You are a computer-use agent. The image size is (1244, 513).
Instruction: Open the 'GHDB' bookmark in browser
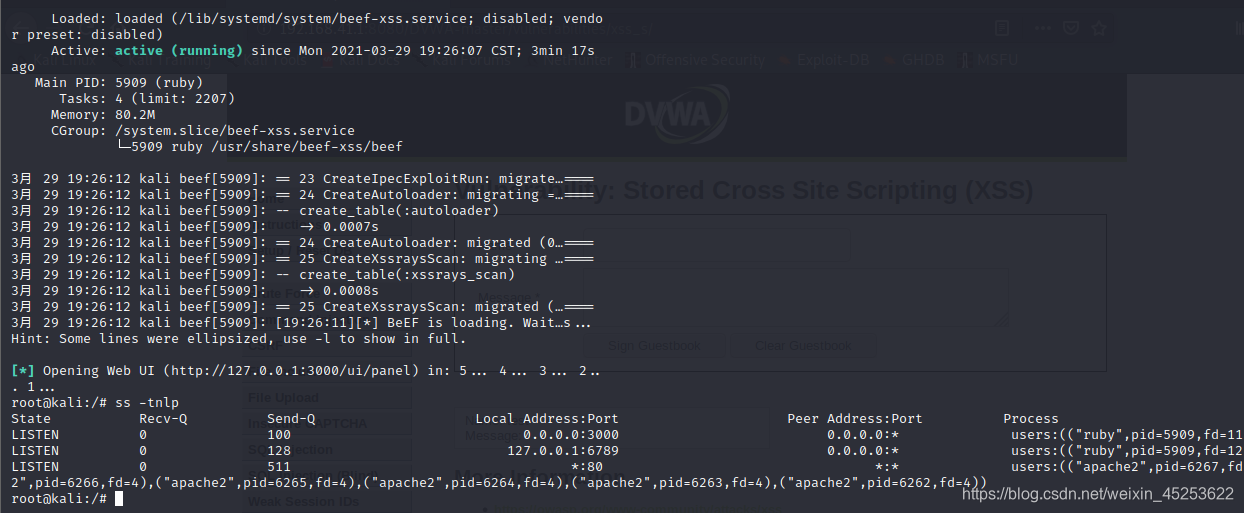(914, 60)
